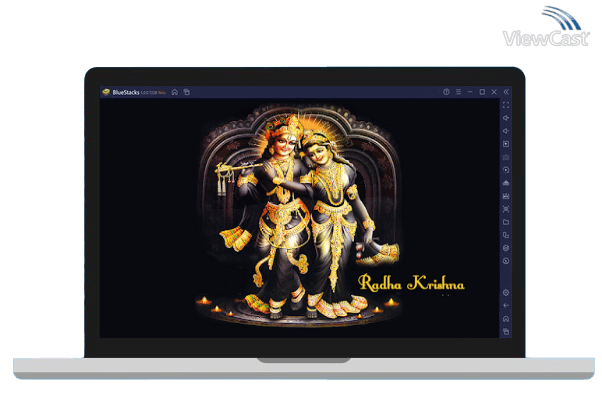Screen dimensions: 602x414
Task: Click the dome-shaped sidebar icon below macro
Action: click(x=506, y=183)
